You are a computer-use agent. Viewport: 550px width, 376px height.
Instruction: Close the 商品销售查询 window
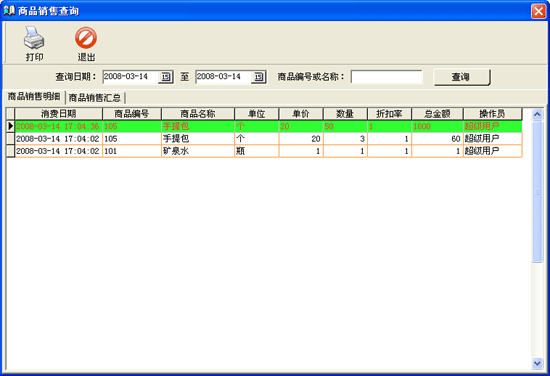(x=538, y=11)
